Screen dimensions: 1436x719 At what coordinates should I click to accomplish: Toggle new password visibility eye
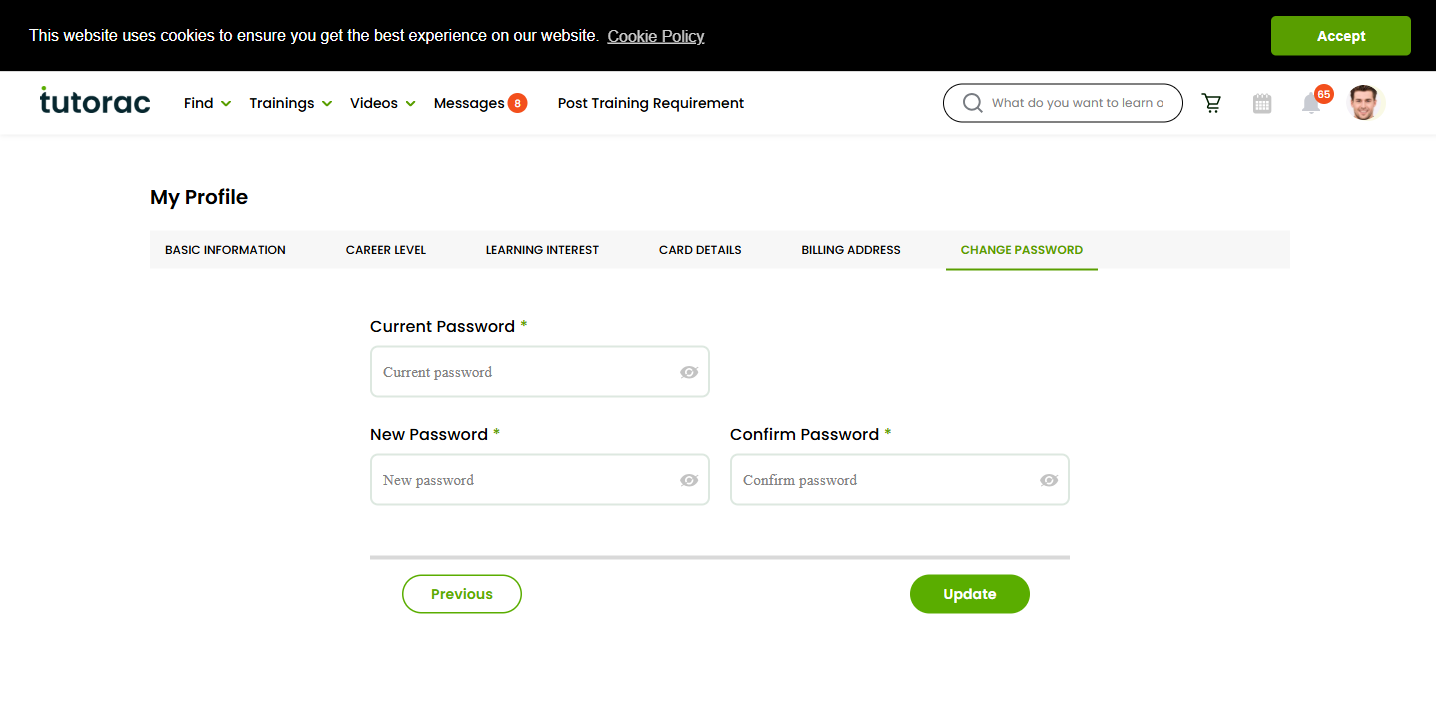(689, 480)
